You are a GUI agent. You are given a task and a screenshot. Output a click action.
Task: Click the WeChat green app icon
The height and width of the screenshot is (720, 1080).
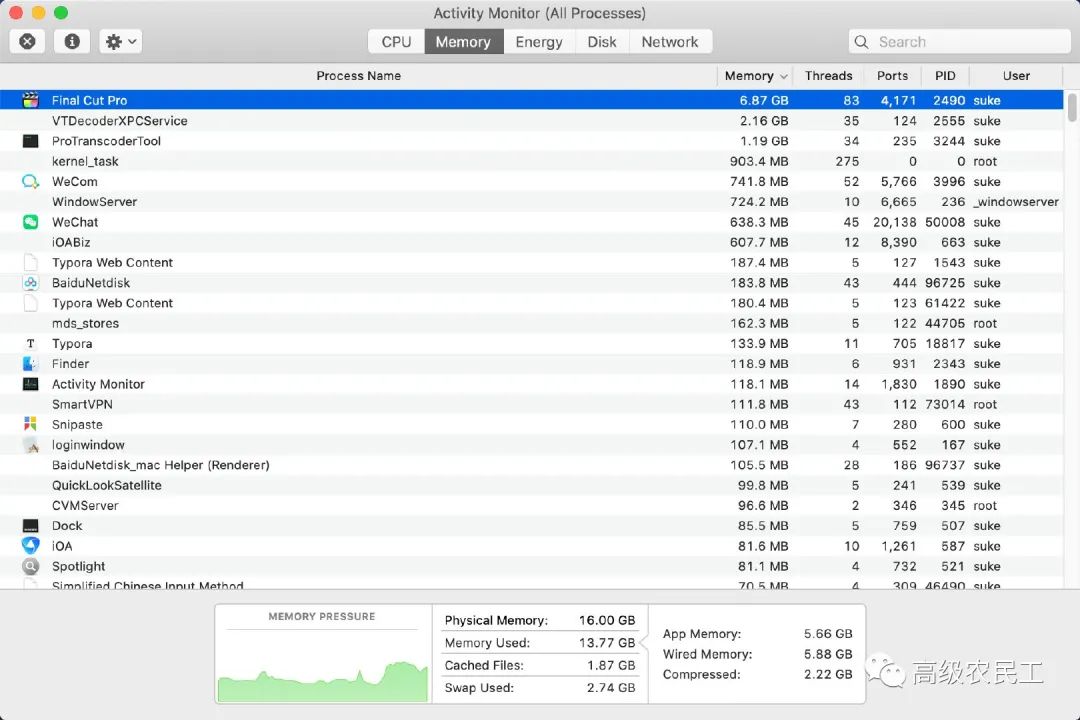tap(30, 222)
